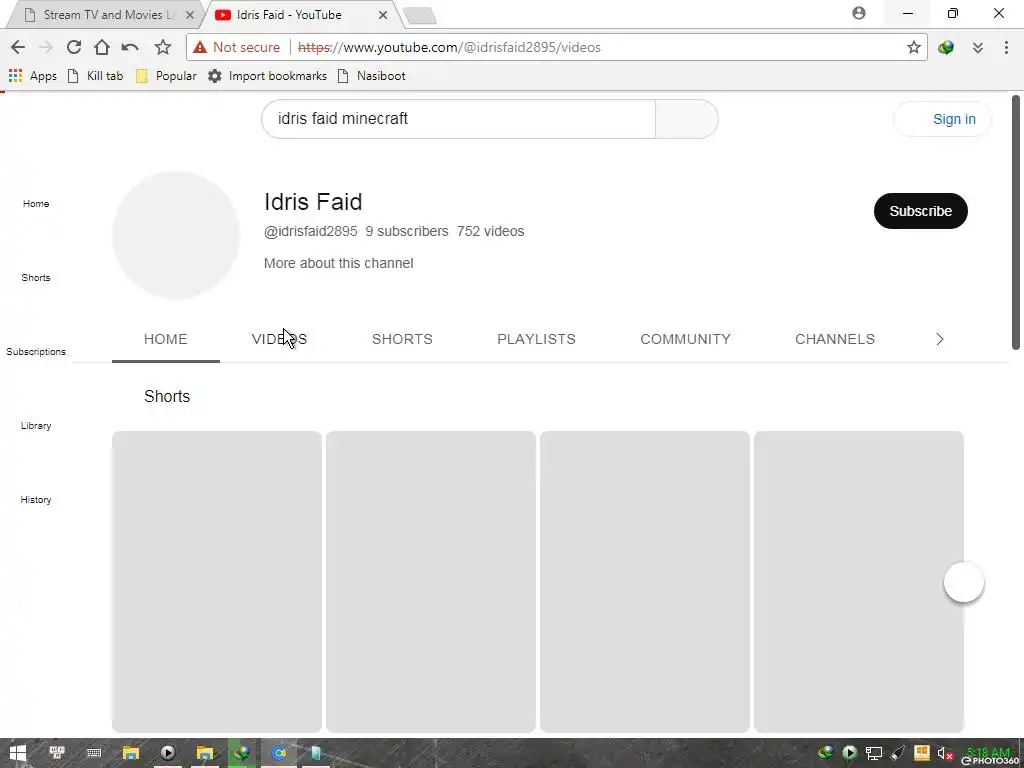The height and width of the screenshot is (768, 1024).
Task: Click the Shorts carousel next round button
Action: [x=964, y=582]
